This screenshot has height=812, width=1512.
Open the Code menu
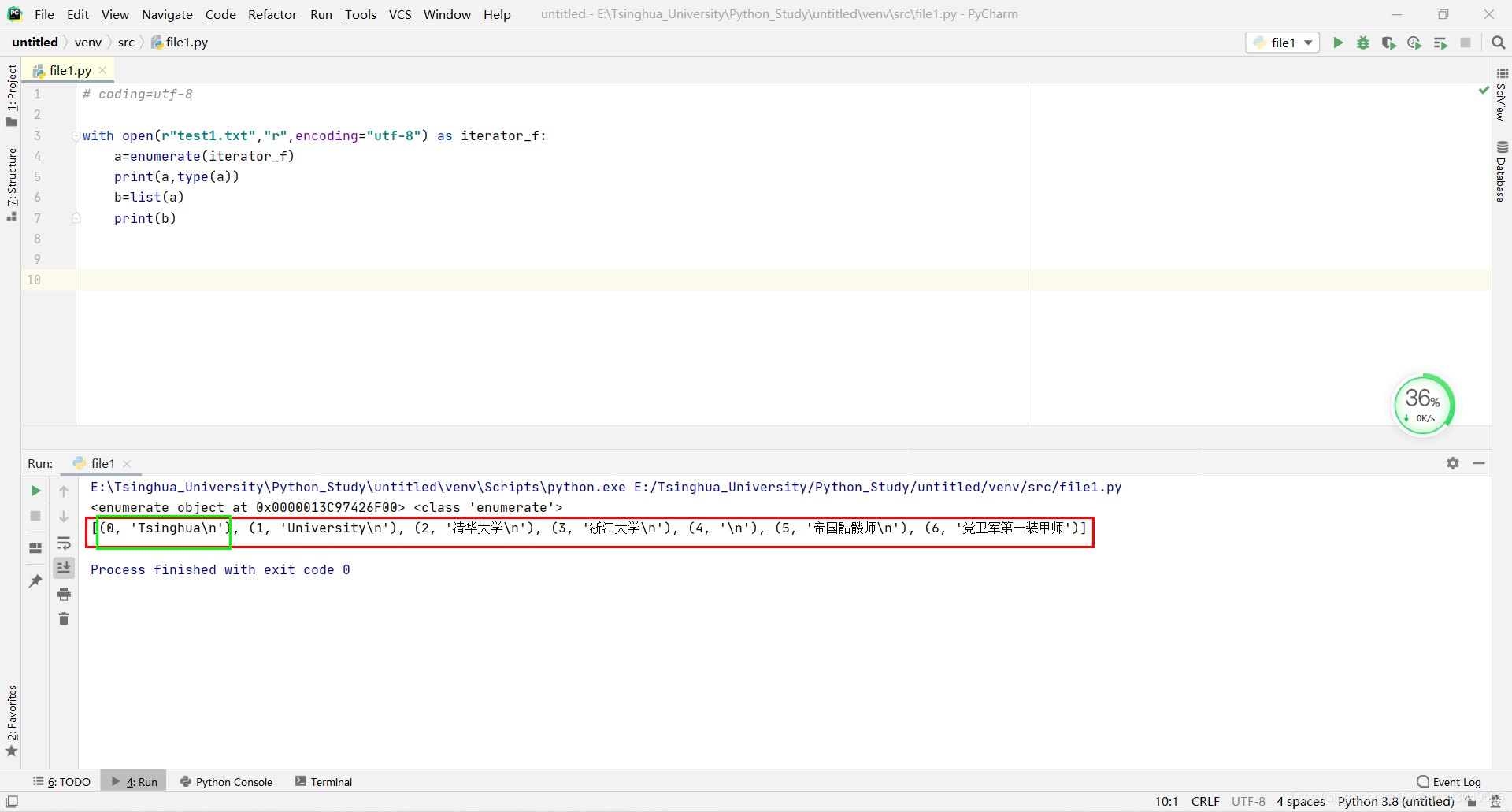tap(220, 14)
